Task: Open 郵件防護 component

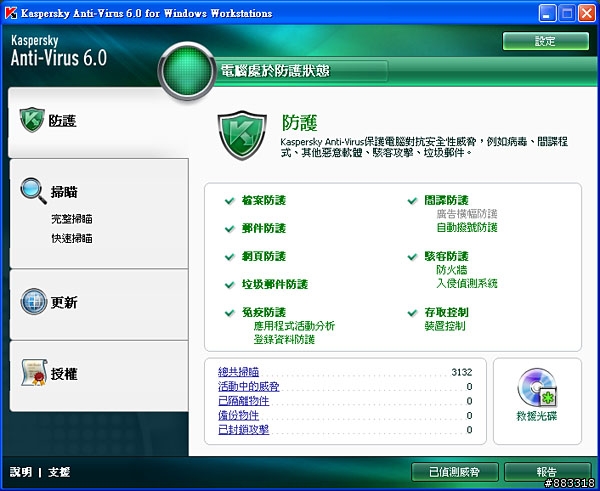Action: pyautogui.click(x=264, y=228)
